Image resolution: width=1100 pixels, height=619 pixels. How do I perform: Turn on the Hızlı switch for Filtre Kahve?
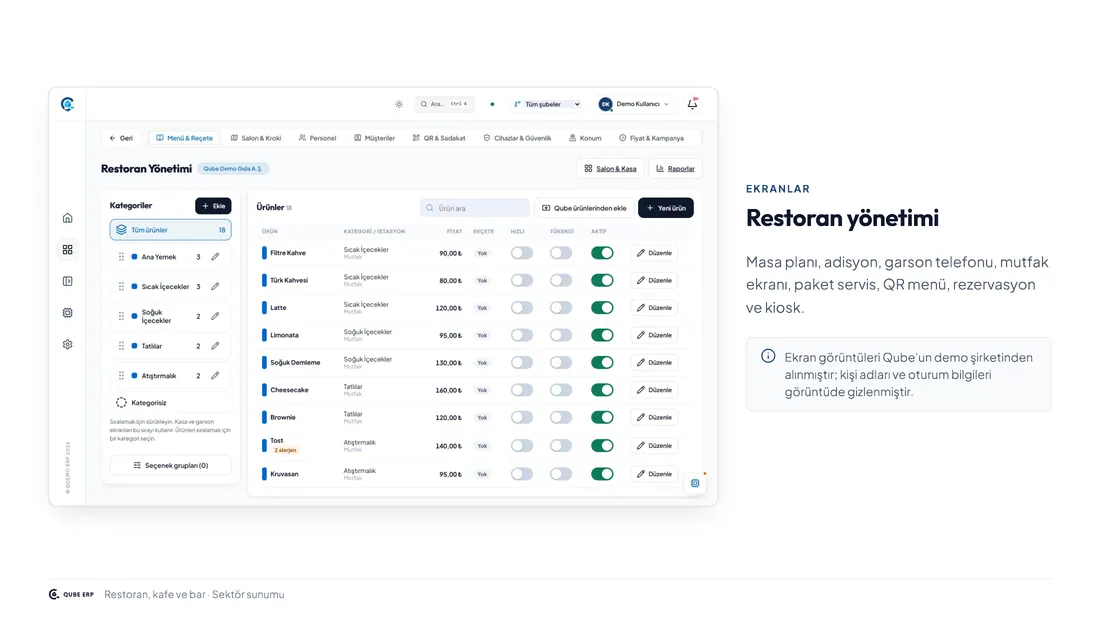(521, 253)
